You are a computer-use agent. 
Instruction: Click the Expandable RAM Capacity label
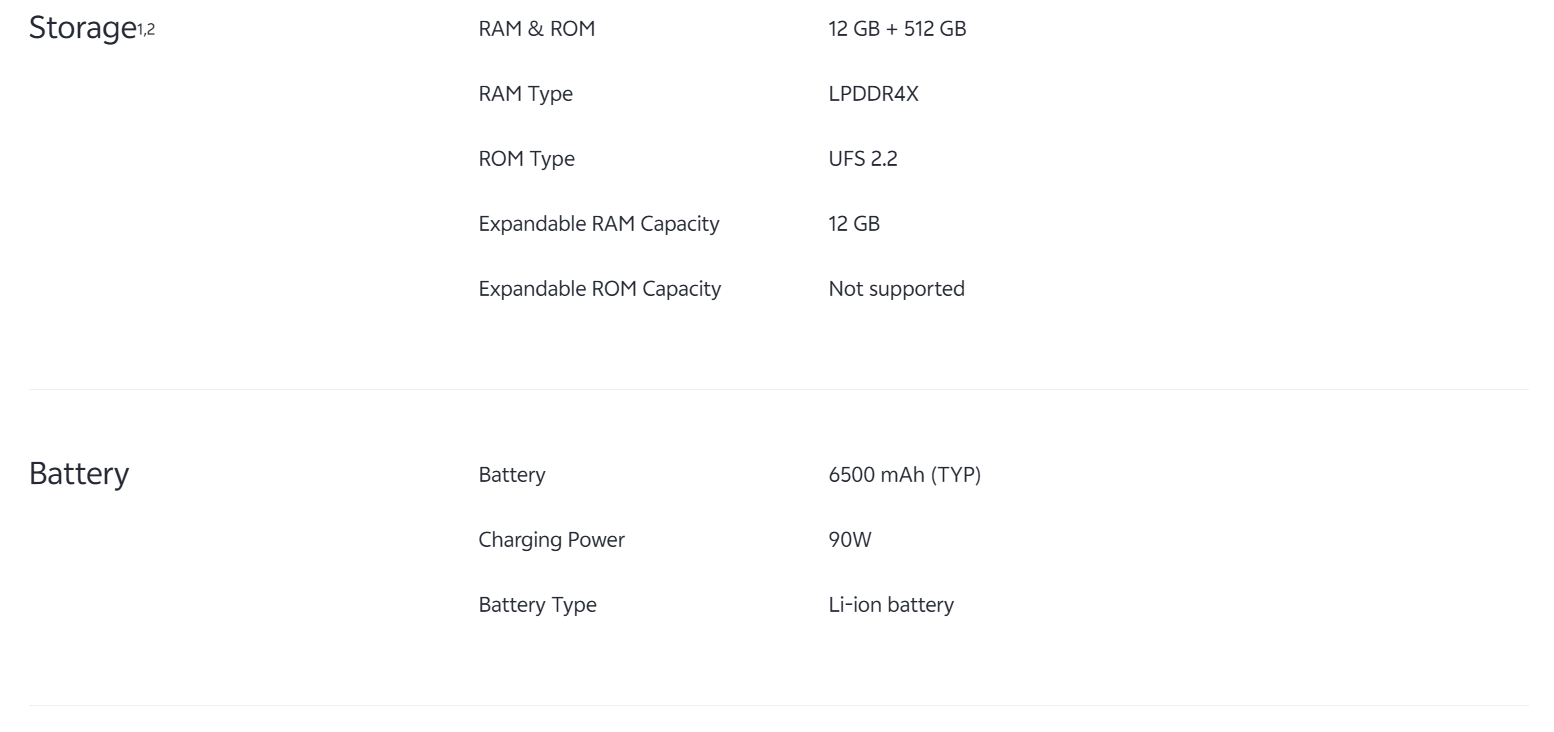(598, 224)
